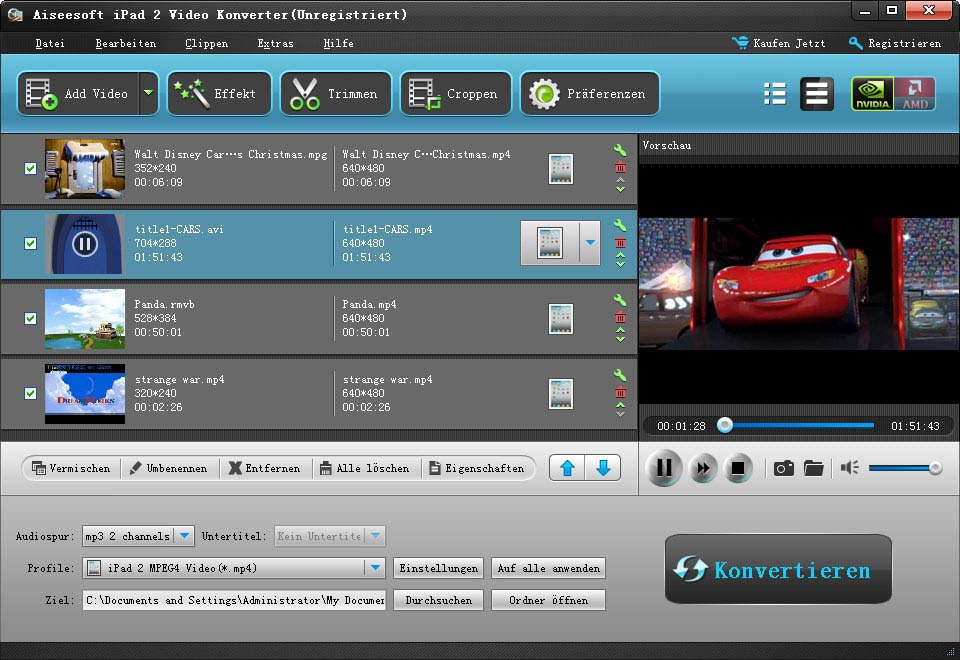960x660 pixels.
Task: Uncheck Panda.rmvb checkbox
Action: [x=30, y=318]
